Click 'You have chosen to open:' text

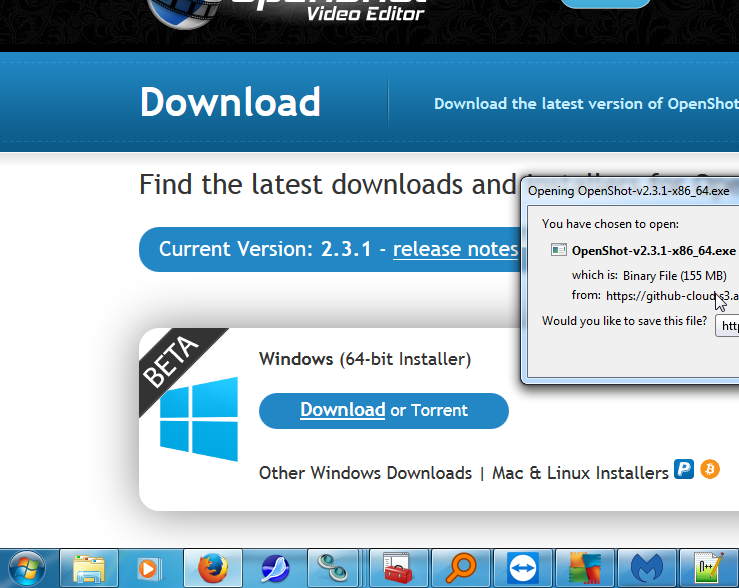click(610, 224)
